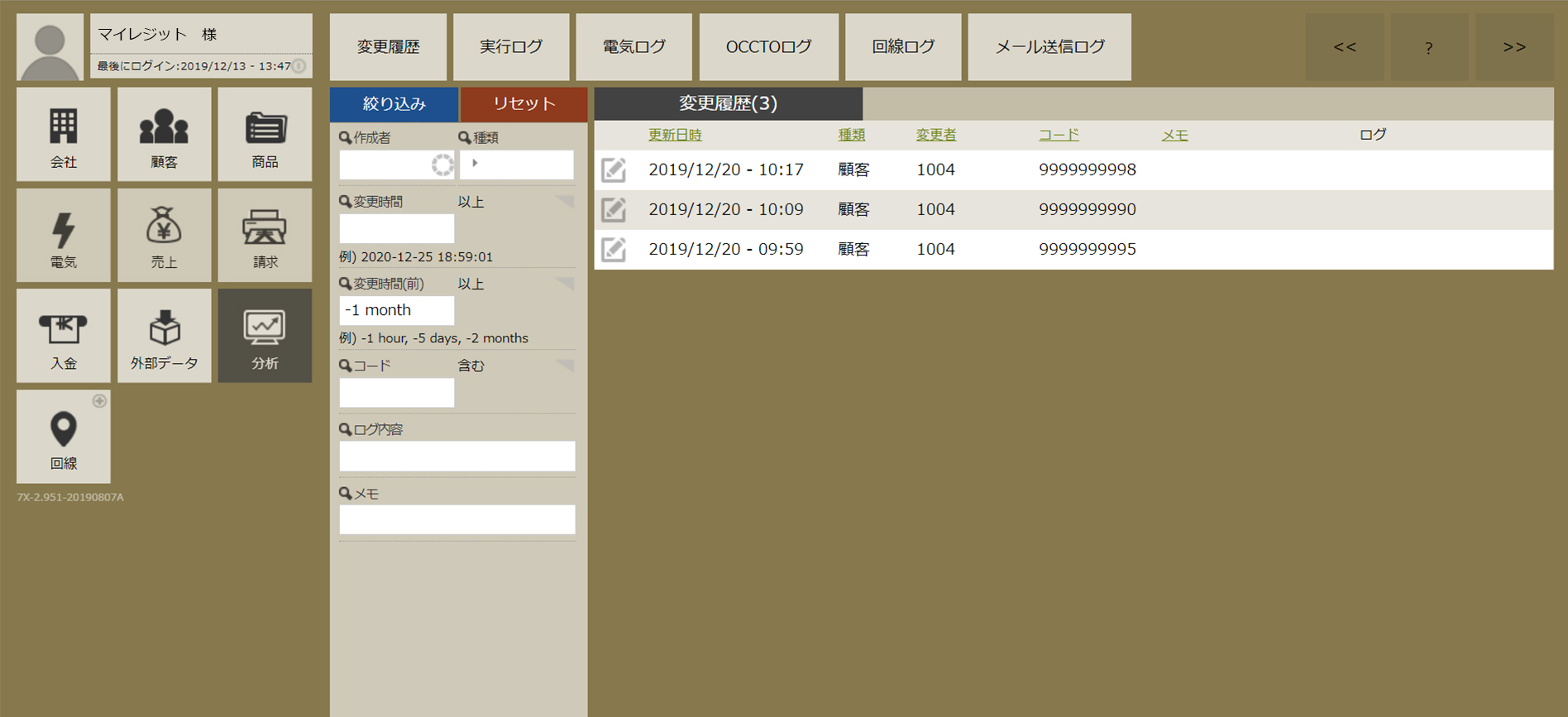
Task: Open the 顧客 (customer) module
Action: pos(165,135)
